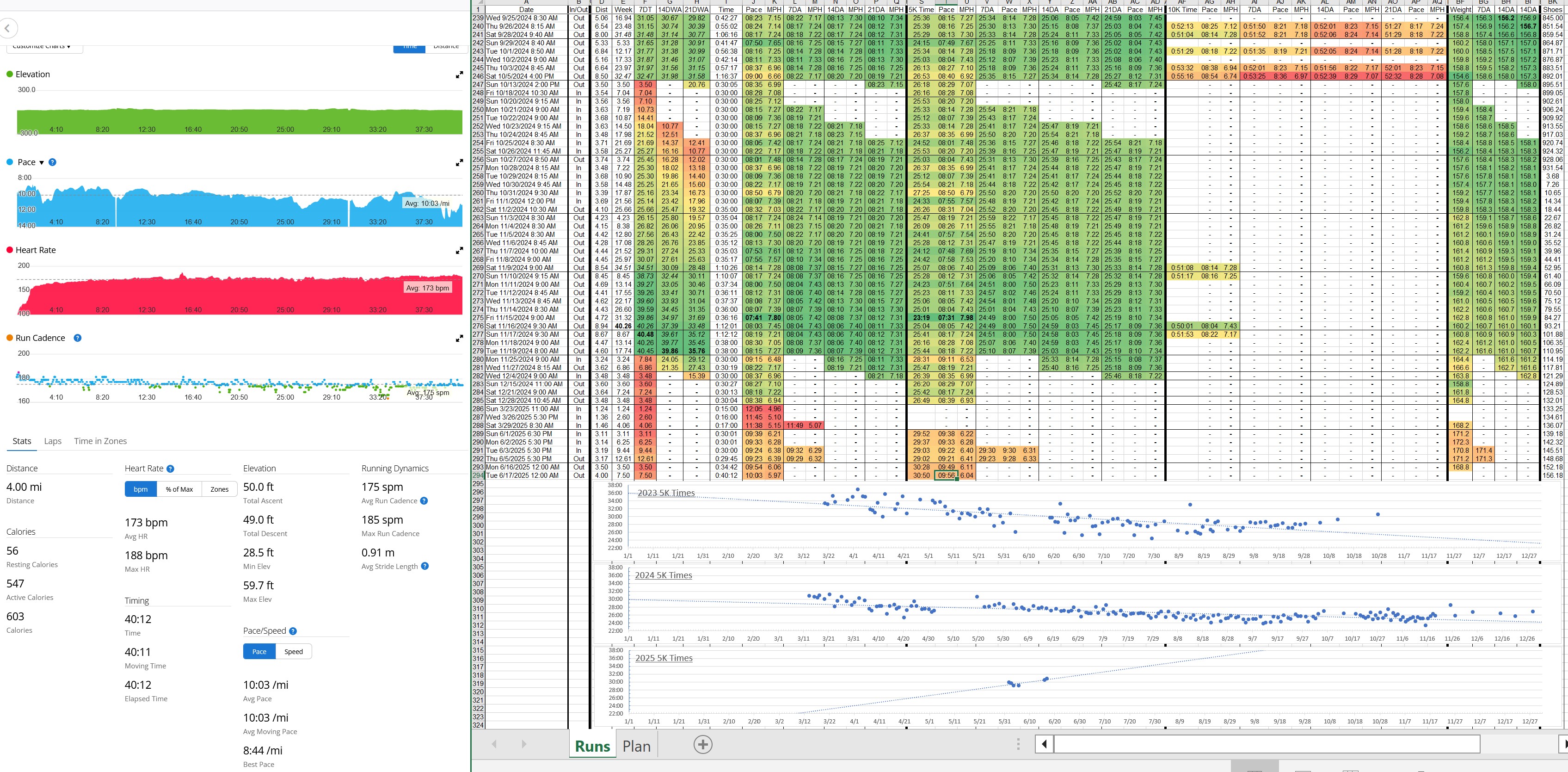Click help icon next to Pace/Speed heading
Image resolution: width=1568 pixels, height=772 pixels.
[293, 631]
